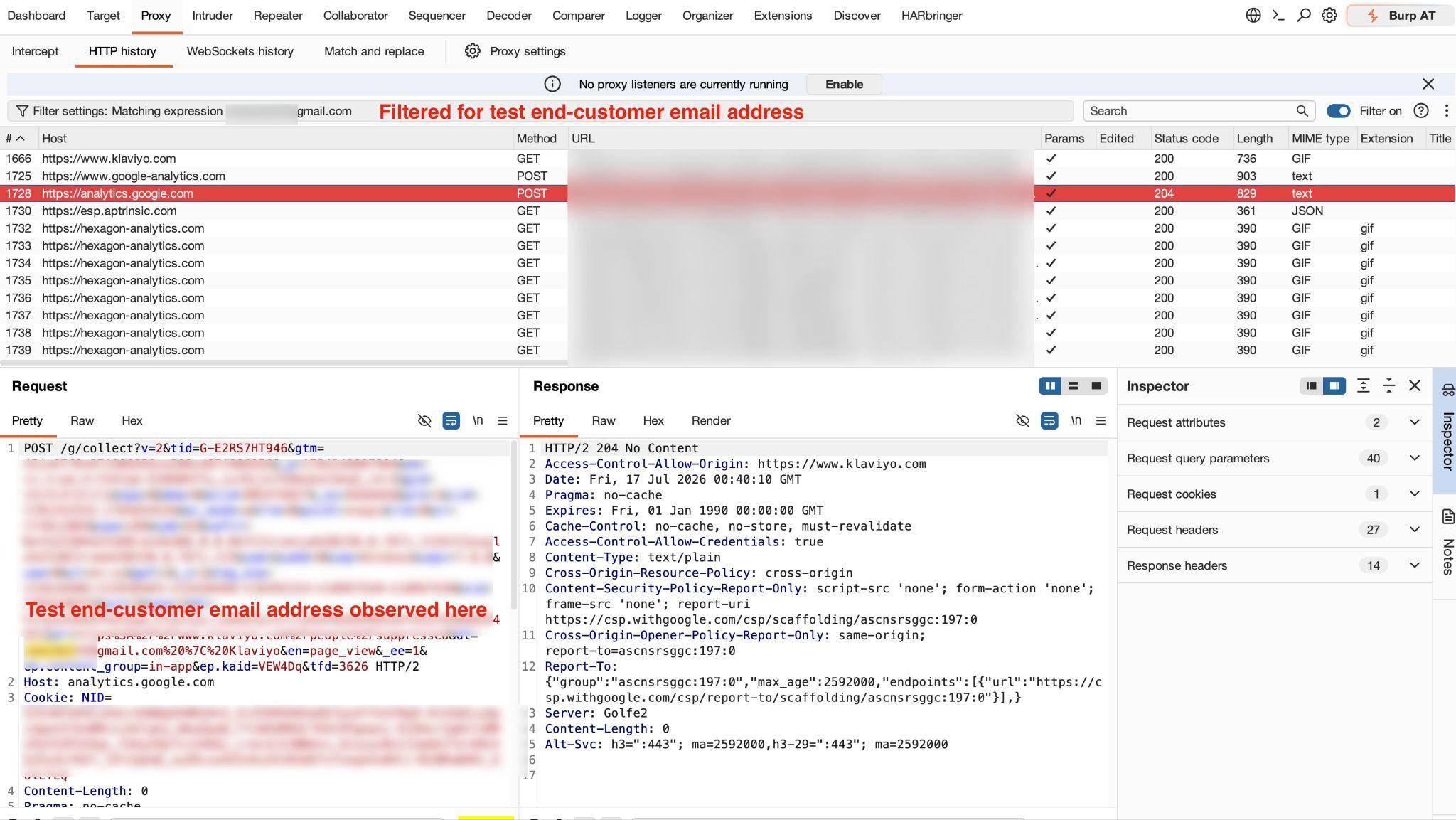1456x820 pixels.
Task: Close the Inspector panel
Action: tap(1415, 386)
